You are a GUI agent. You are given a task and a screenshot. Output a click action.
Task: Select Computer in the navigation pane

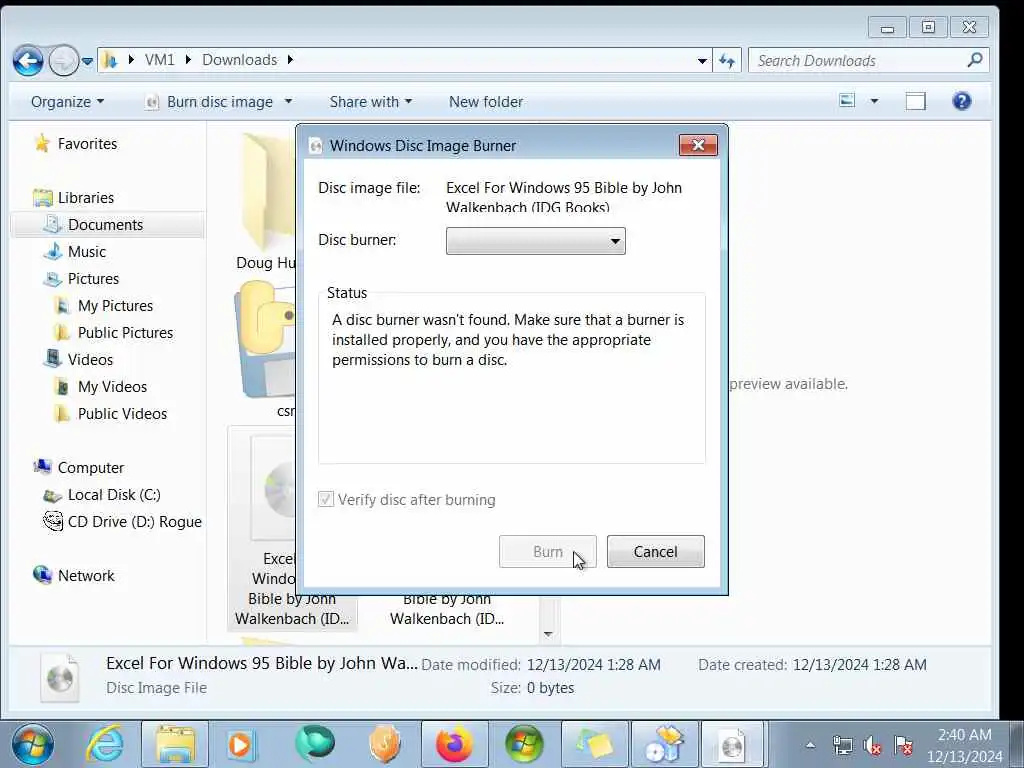coord(78,468)
